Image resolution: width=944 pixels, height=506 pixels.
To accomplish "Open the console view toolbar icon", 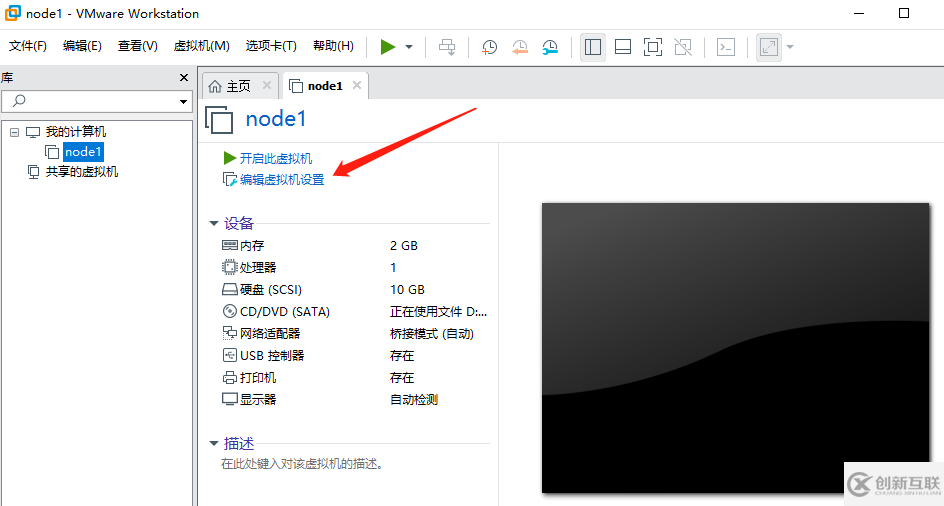I will click(x=725, y=47).
